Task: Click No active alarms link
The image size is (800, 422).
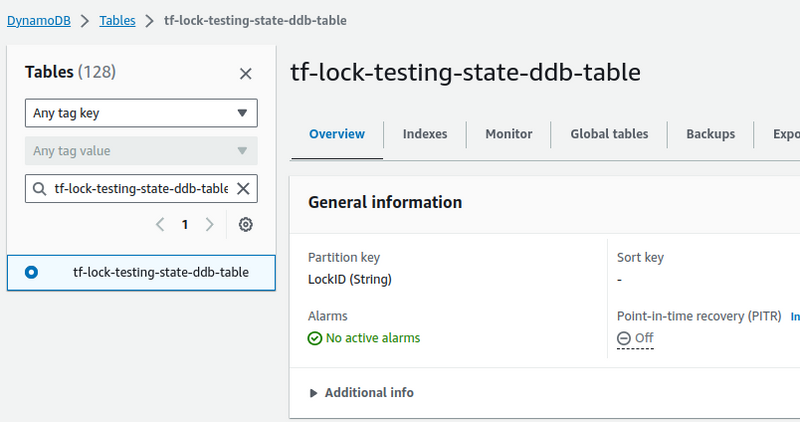Action: (373, 338)
